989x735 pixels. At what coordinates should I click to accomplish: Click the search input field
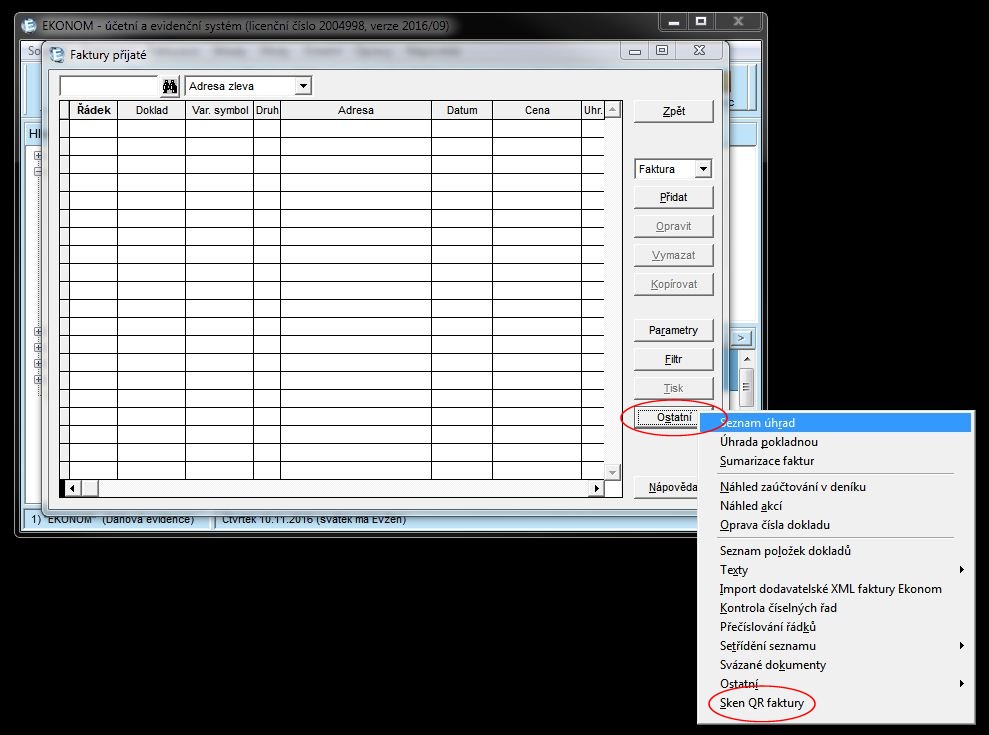(x=108, y=86)
